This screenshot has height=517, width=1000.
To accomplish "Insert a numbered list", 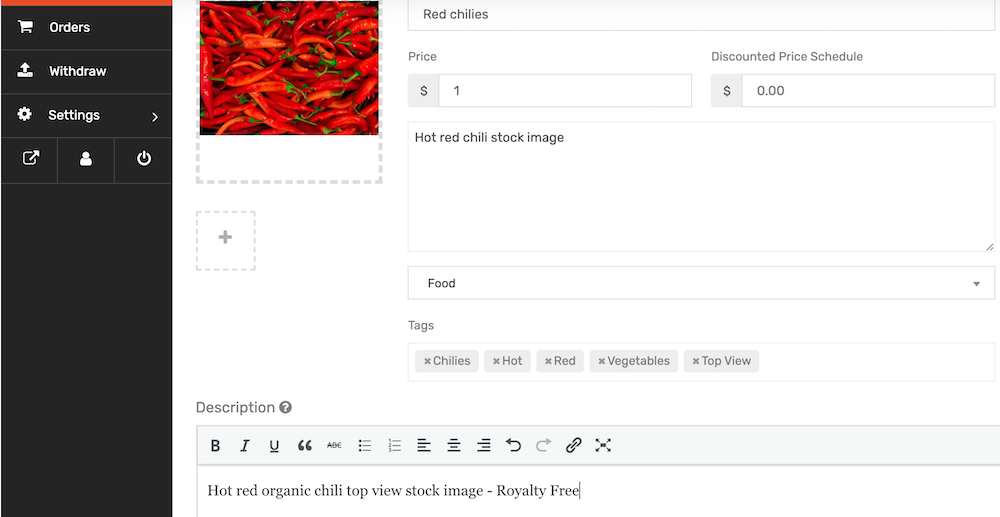I will [x=394, y=446].
